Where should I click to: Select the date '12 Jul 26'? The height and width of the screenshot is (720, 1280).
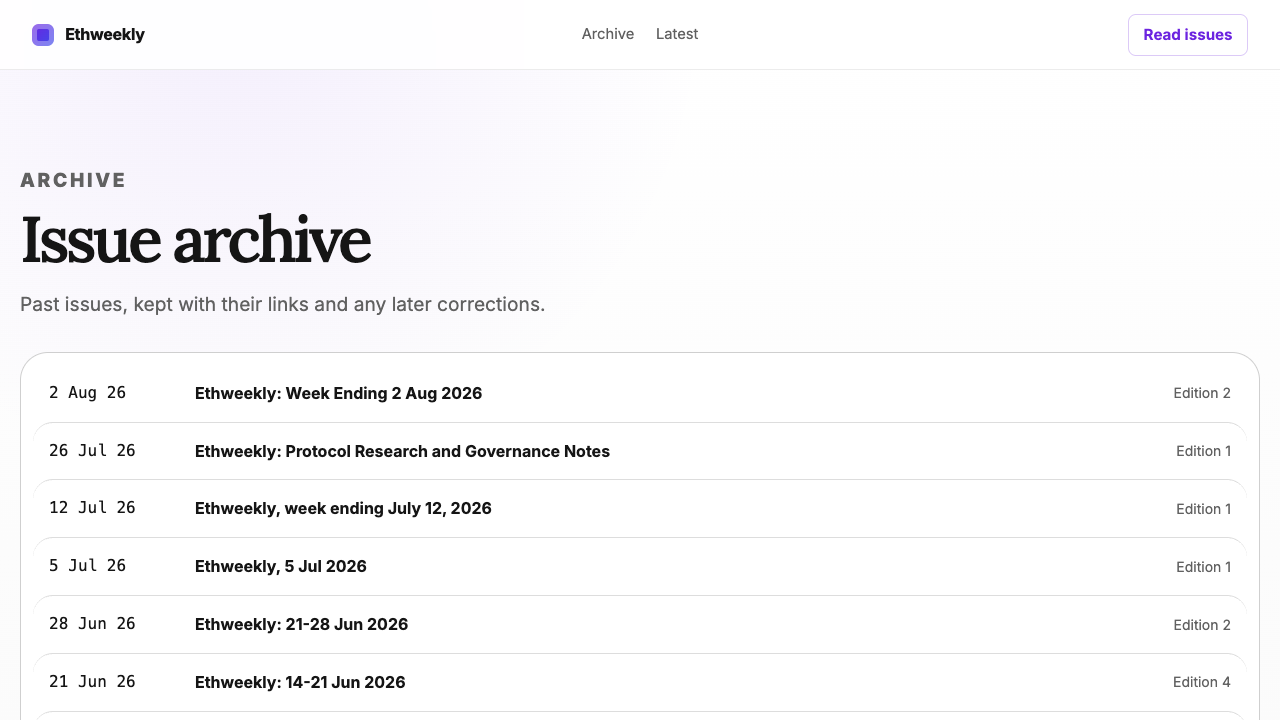point(92,508)
